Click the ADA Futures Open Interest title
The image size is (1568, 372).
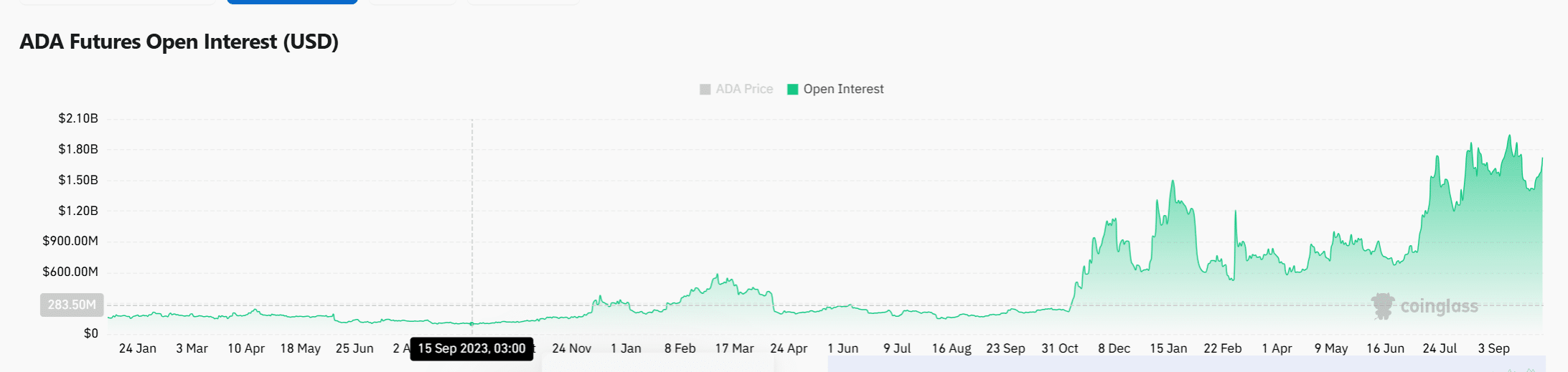179,42
